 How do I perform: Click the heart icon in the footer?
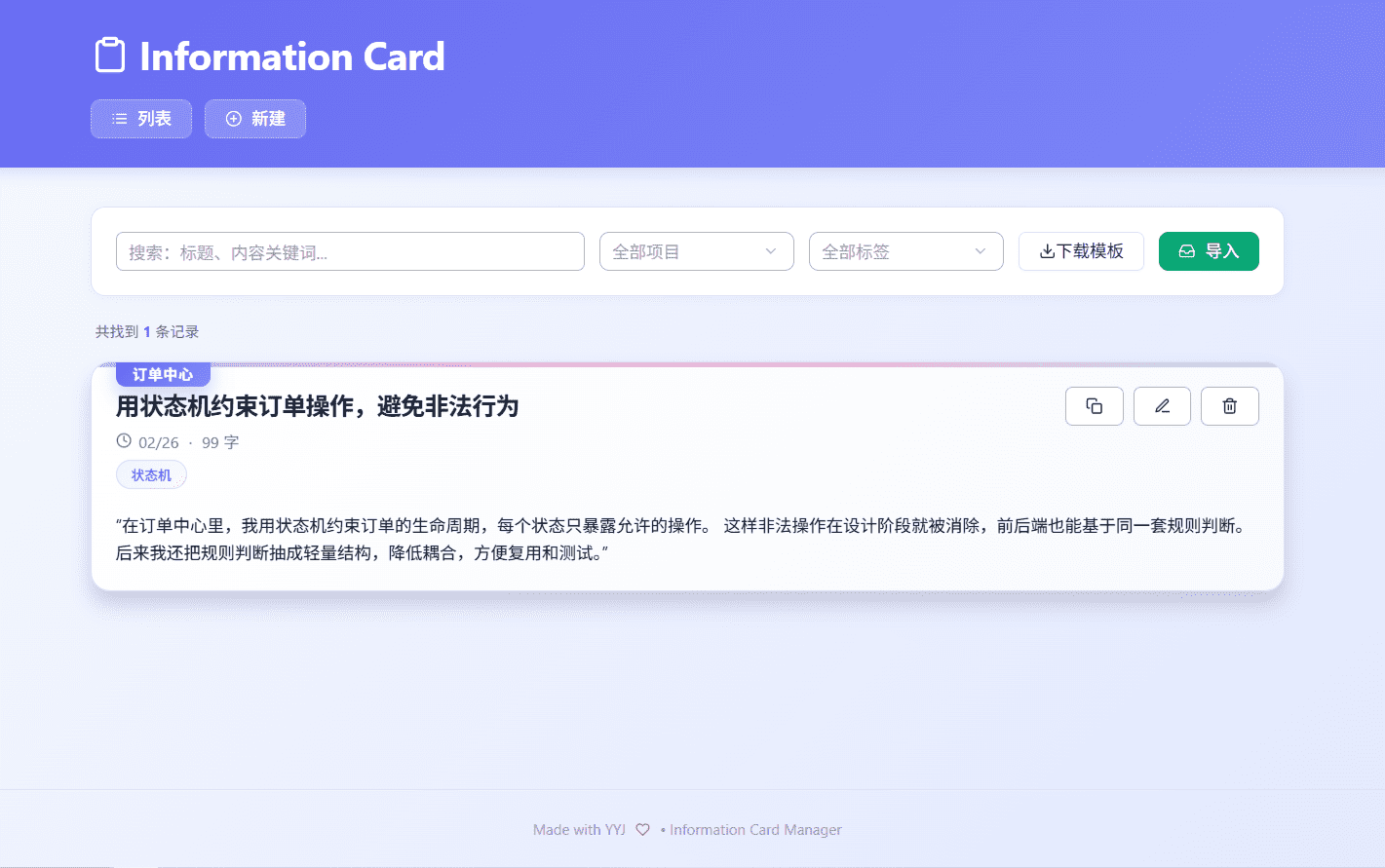coord(642,830)
